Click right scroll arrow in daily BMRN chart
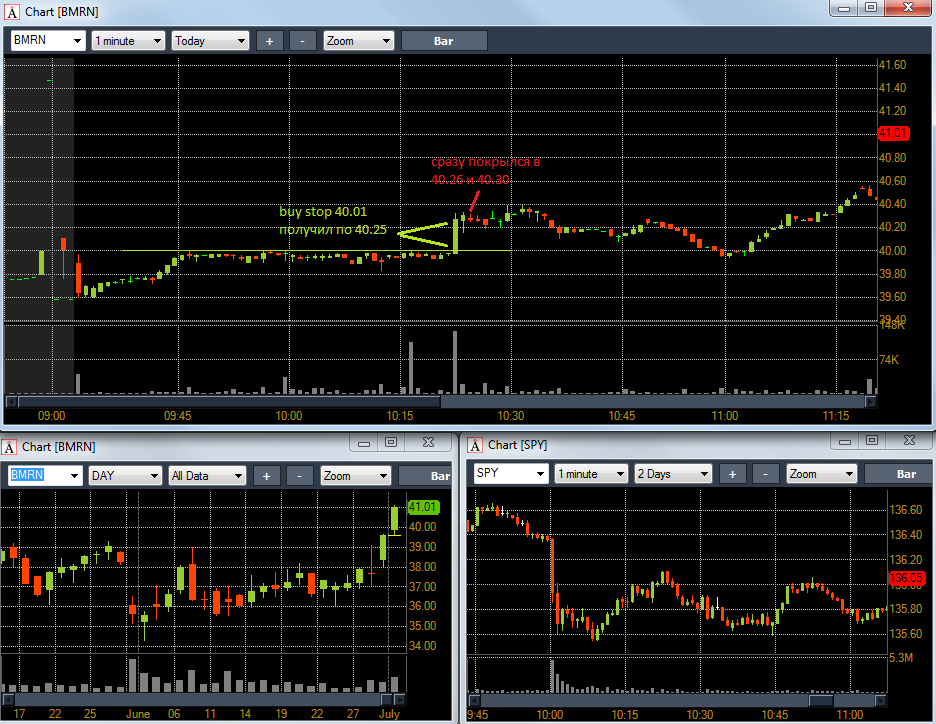The height and width of the screenshot is (724, 936). pos(399,699)
